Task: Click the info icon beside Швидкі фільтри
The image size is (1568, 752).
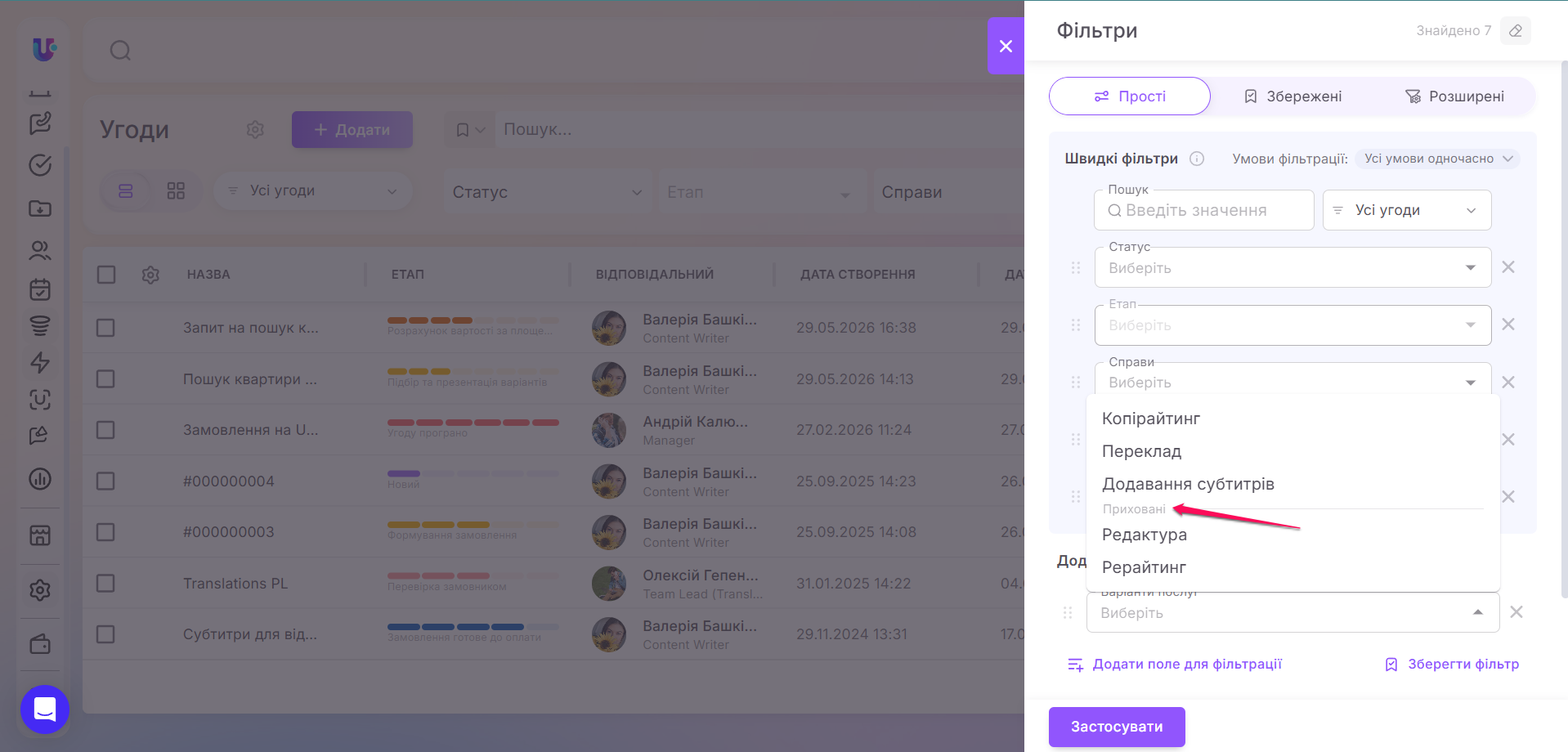Action: tap(1197, 159)
